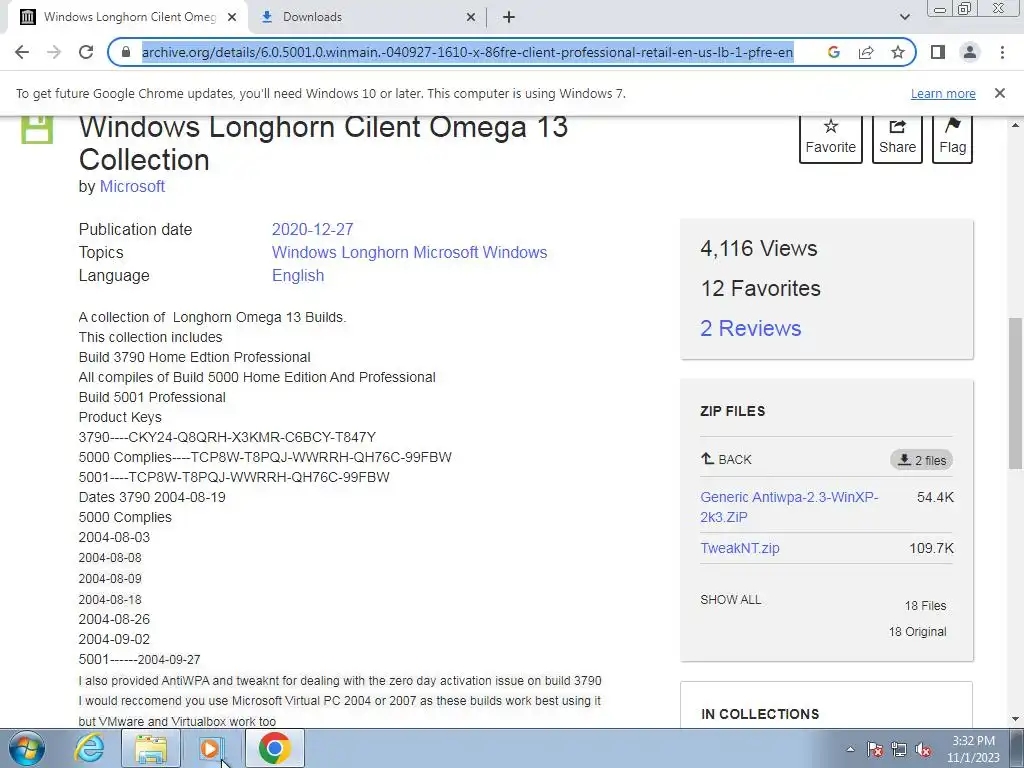Click the 18 Files count

925,605
